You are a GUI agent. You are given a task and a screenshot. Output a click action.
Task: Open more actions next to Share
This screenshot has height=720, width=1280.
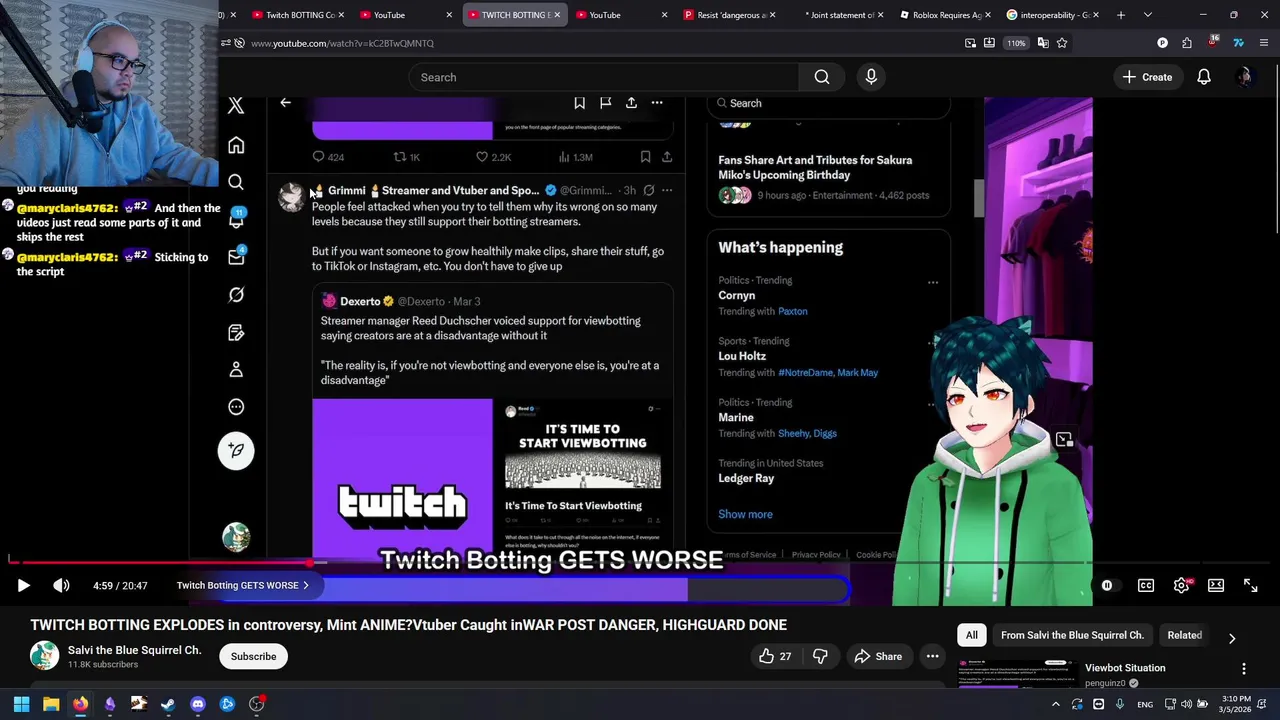tap(932, 656)
